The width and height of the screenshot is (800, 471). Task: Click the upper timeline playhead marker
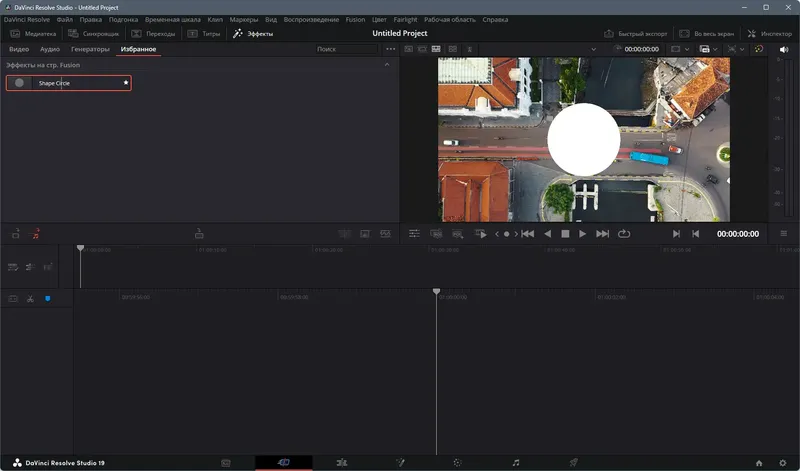81,248
